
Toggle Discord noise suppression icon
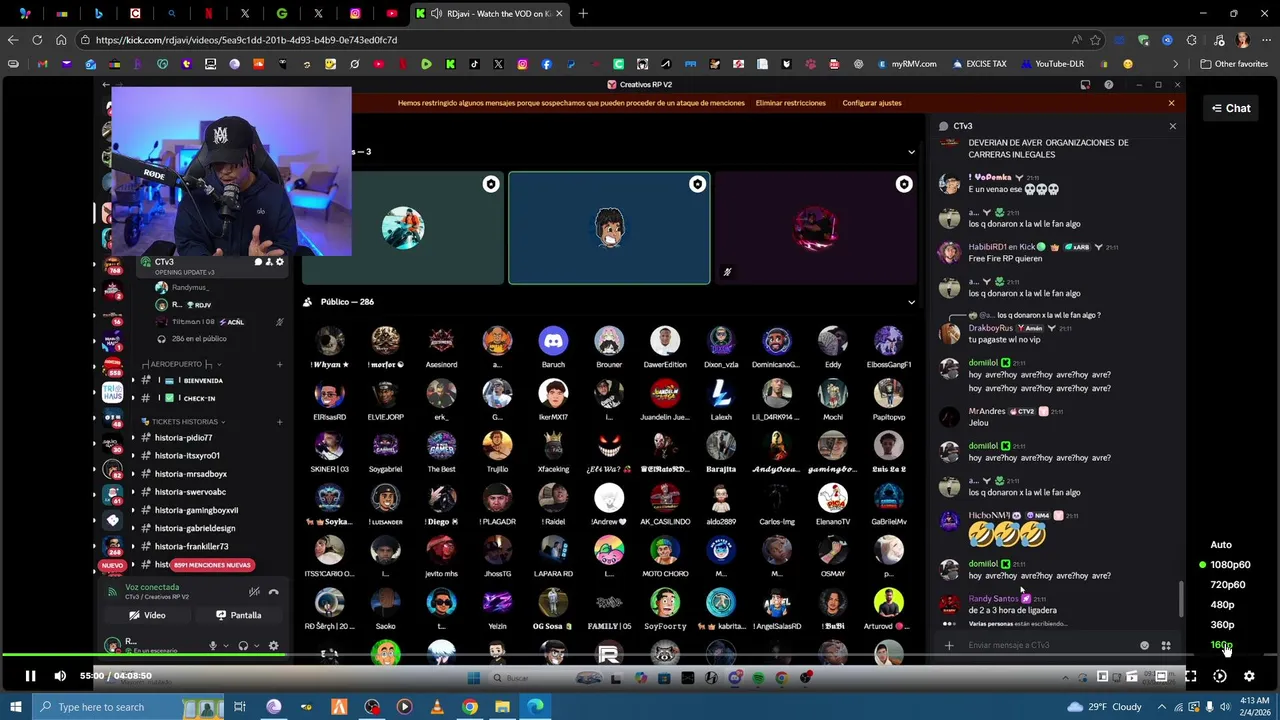[x=254, y=592]
